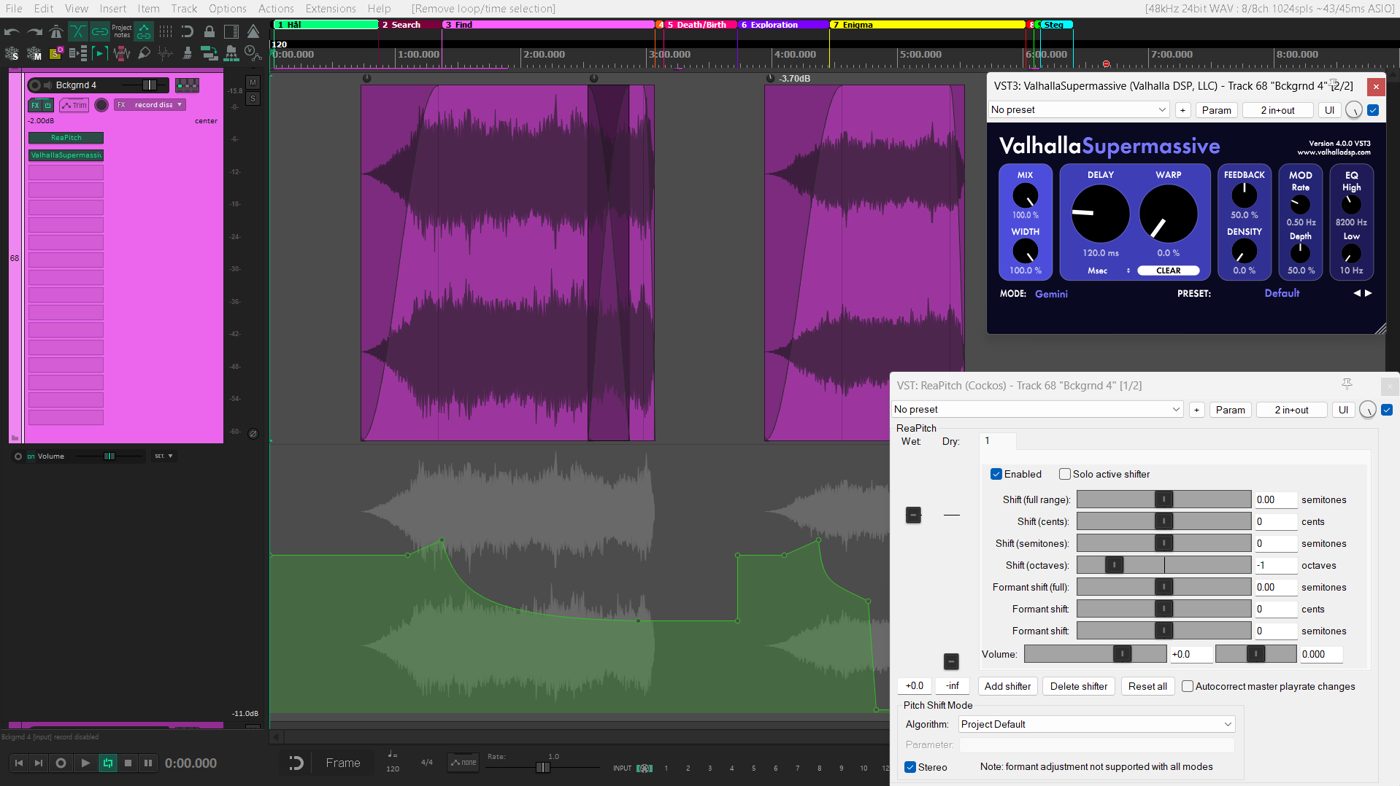Click the yellow S toolbar icon
The image size is (1400, 786).
tap(56, 53)
